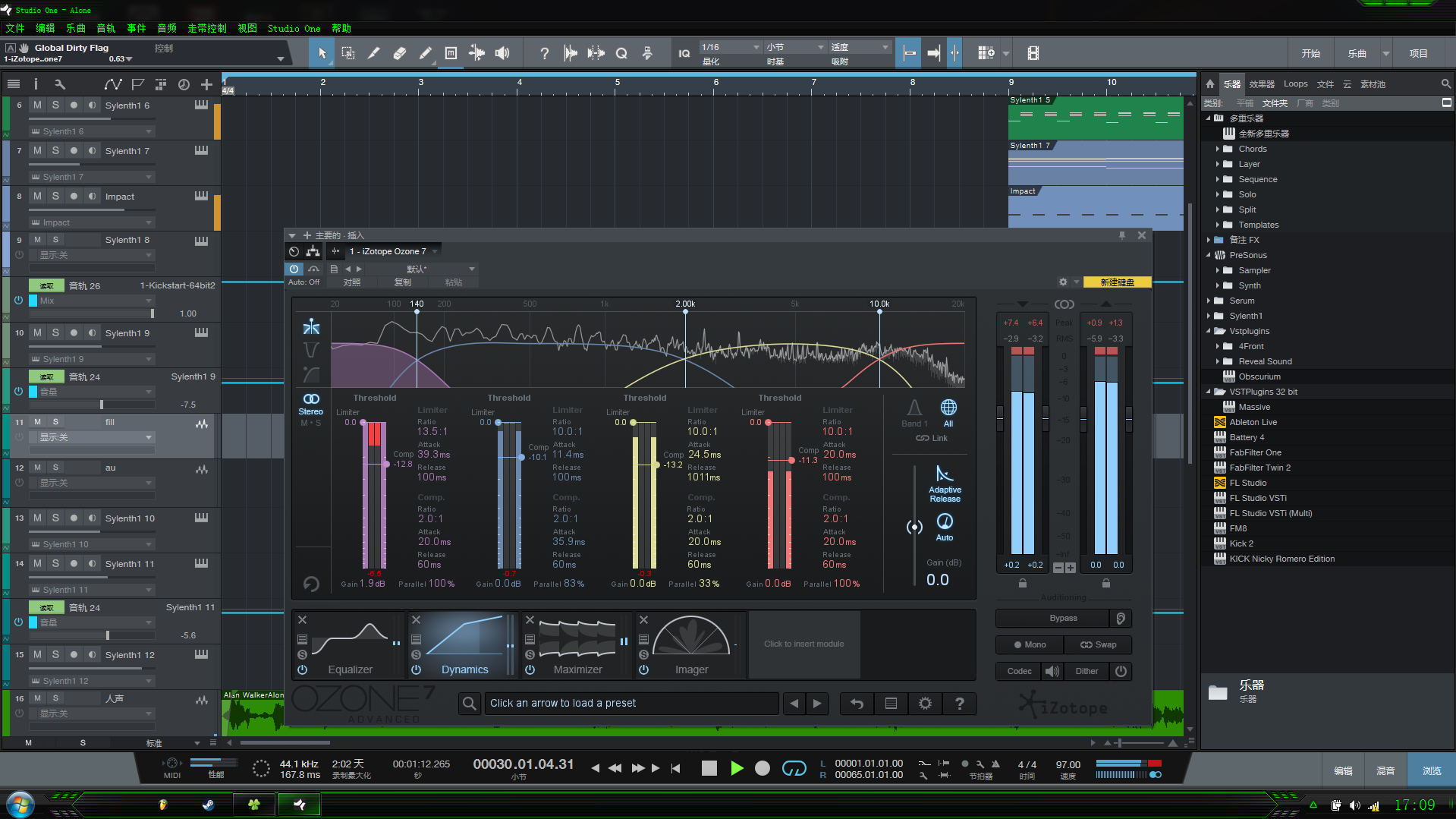1456x819 pixels.
Task: Collapse the VSTPlugins 32 bit folder
Action: (1209, 392)
